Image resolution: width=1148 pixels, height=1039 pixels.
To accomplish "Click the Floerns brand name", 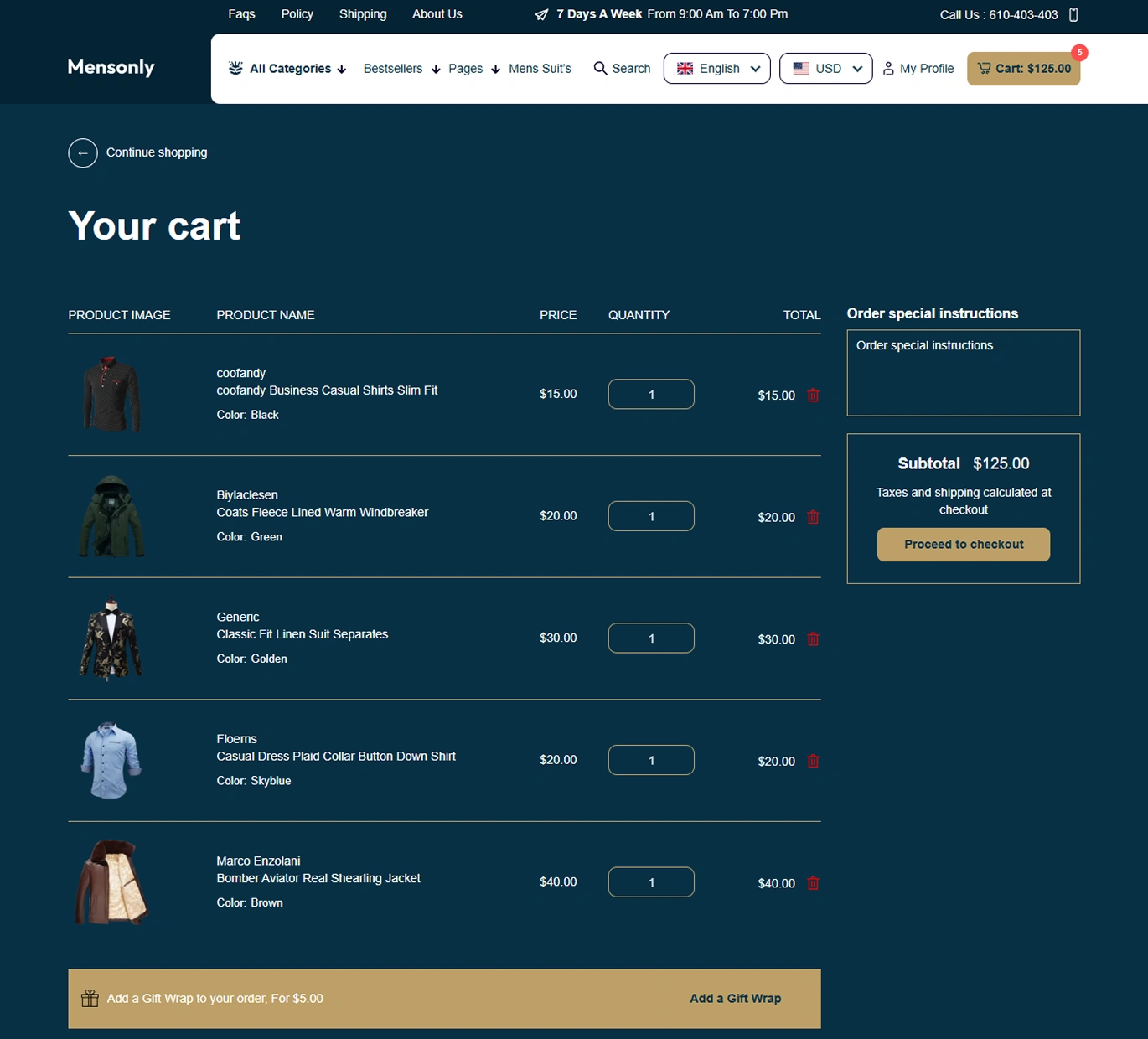I will coord(236,739).
